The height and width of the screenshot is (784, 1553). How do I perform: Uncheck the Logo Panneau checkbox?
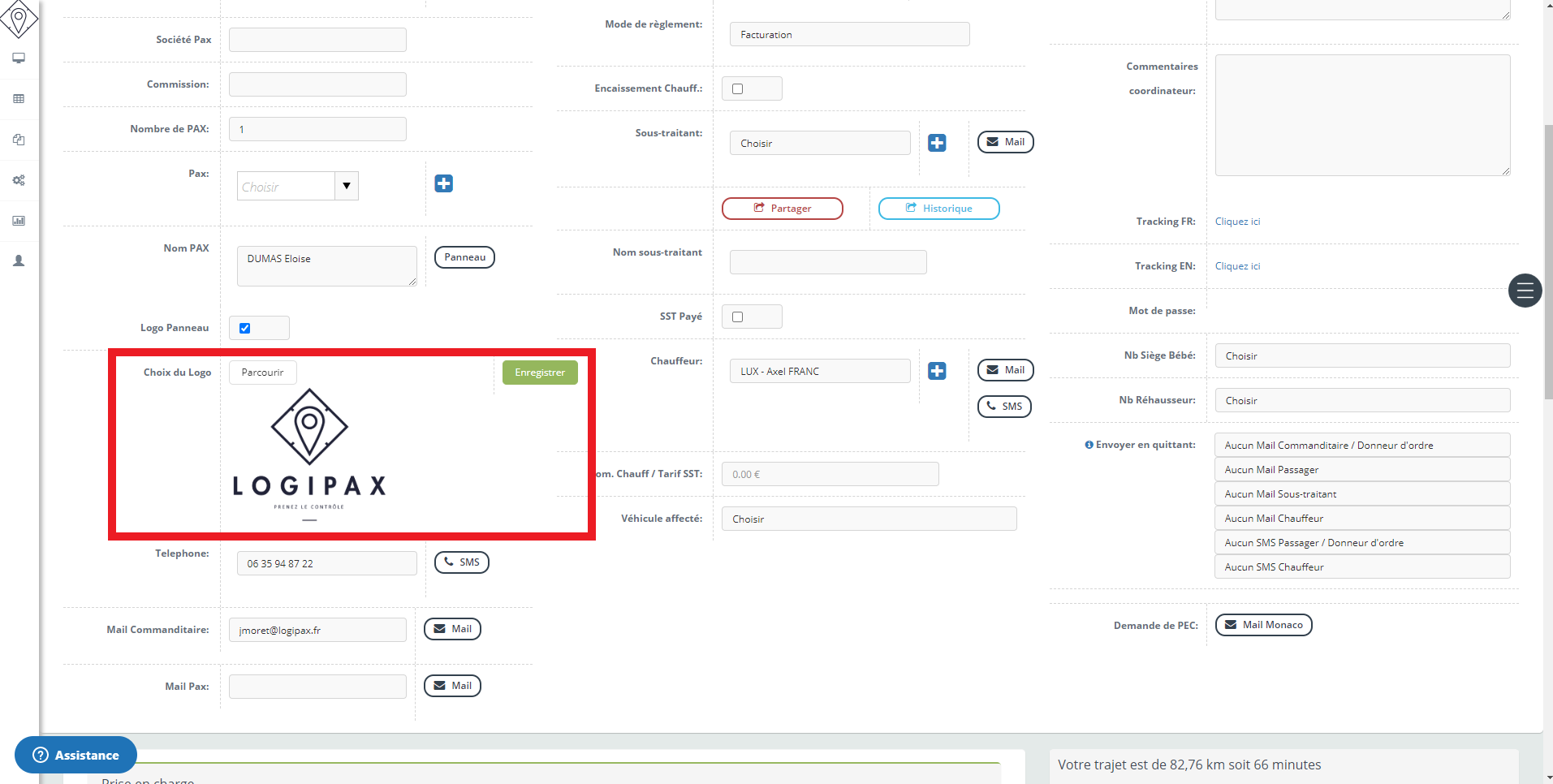[x=245, y=328]
